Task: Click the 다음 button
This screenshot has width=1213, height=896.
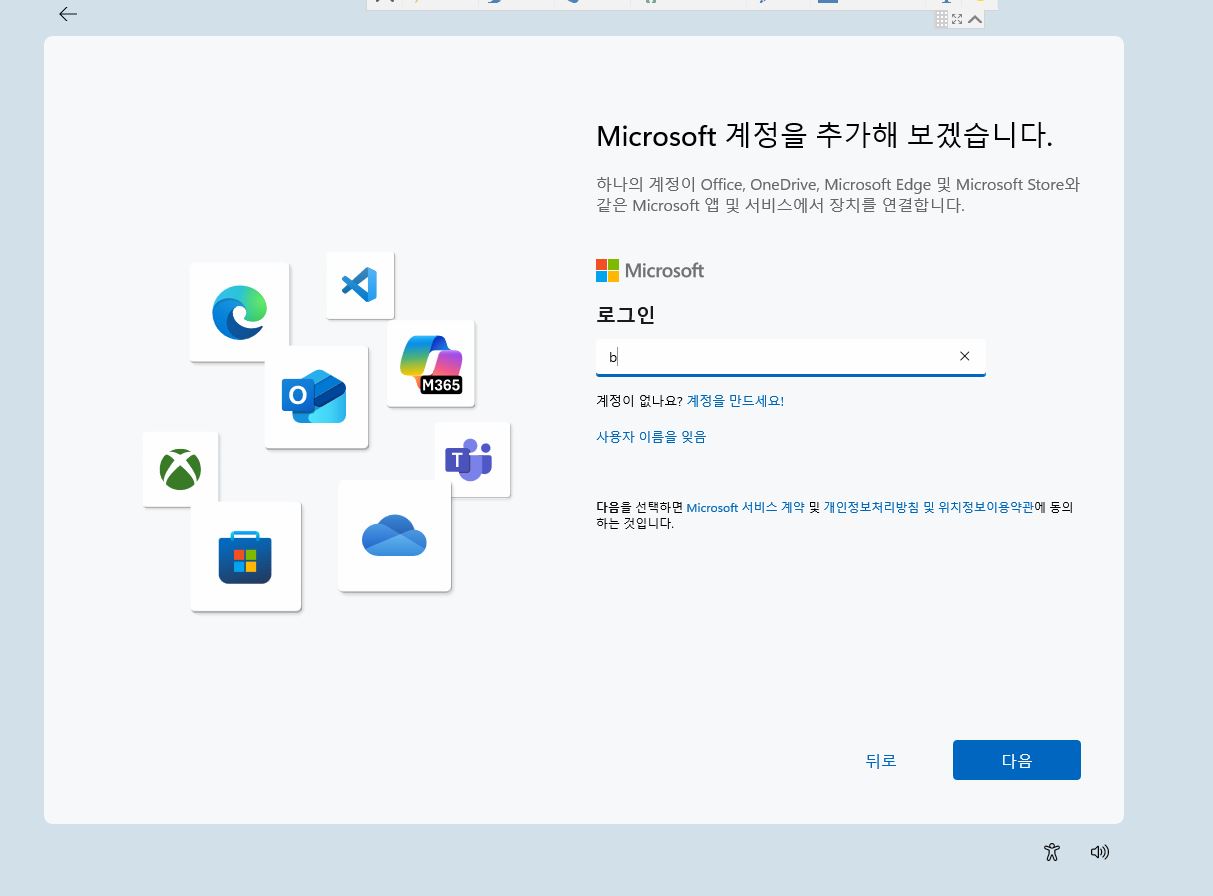Action: 1017,760
